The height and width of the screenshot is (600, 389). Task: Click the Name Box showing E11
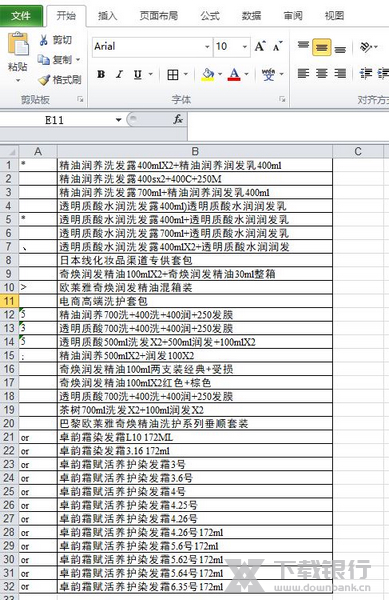55,120
